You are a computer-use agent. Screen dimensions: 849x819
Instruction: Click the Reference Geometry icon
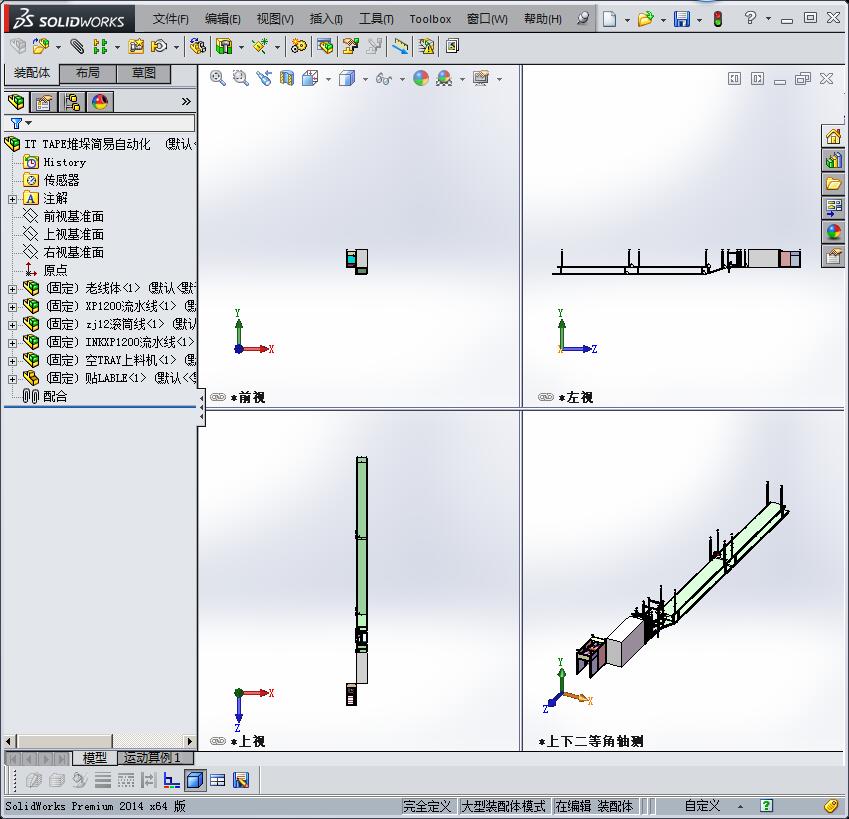(260, 47)
